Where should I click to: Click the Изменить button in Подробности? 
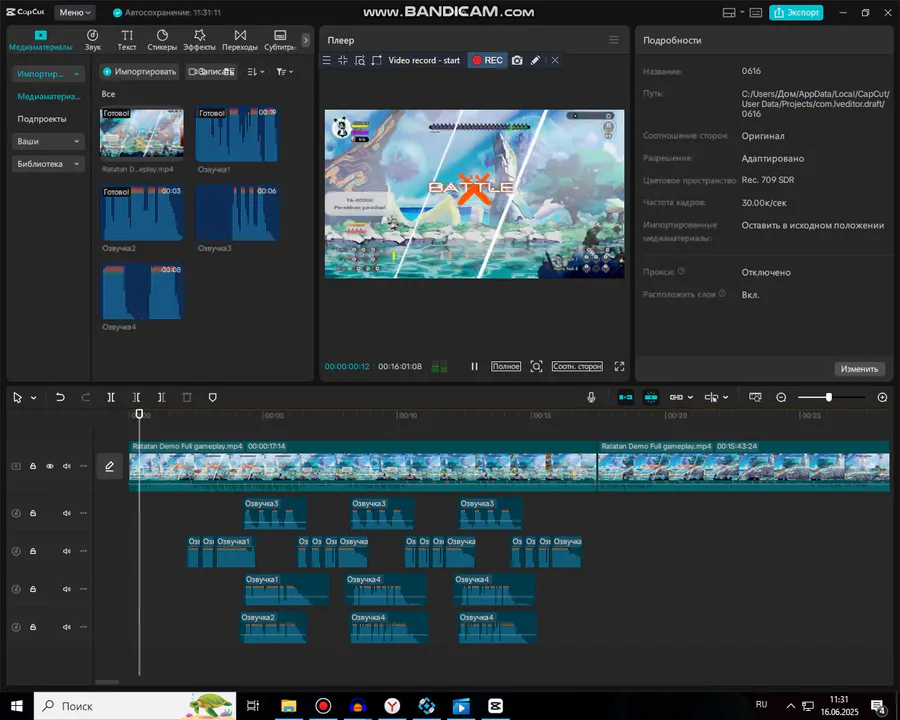[x=859, y=369]
